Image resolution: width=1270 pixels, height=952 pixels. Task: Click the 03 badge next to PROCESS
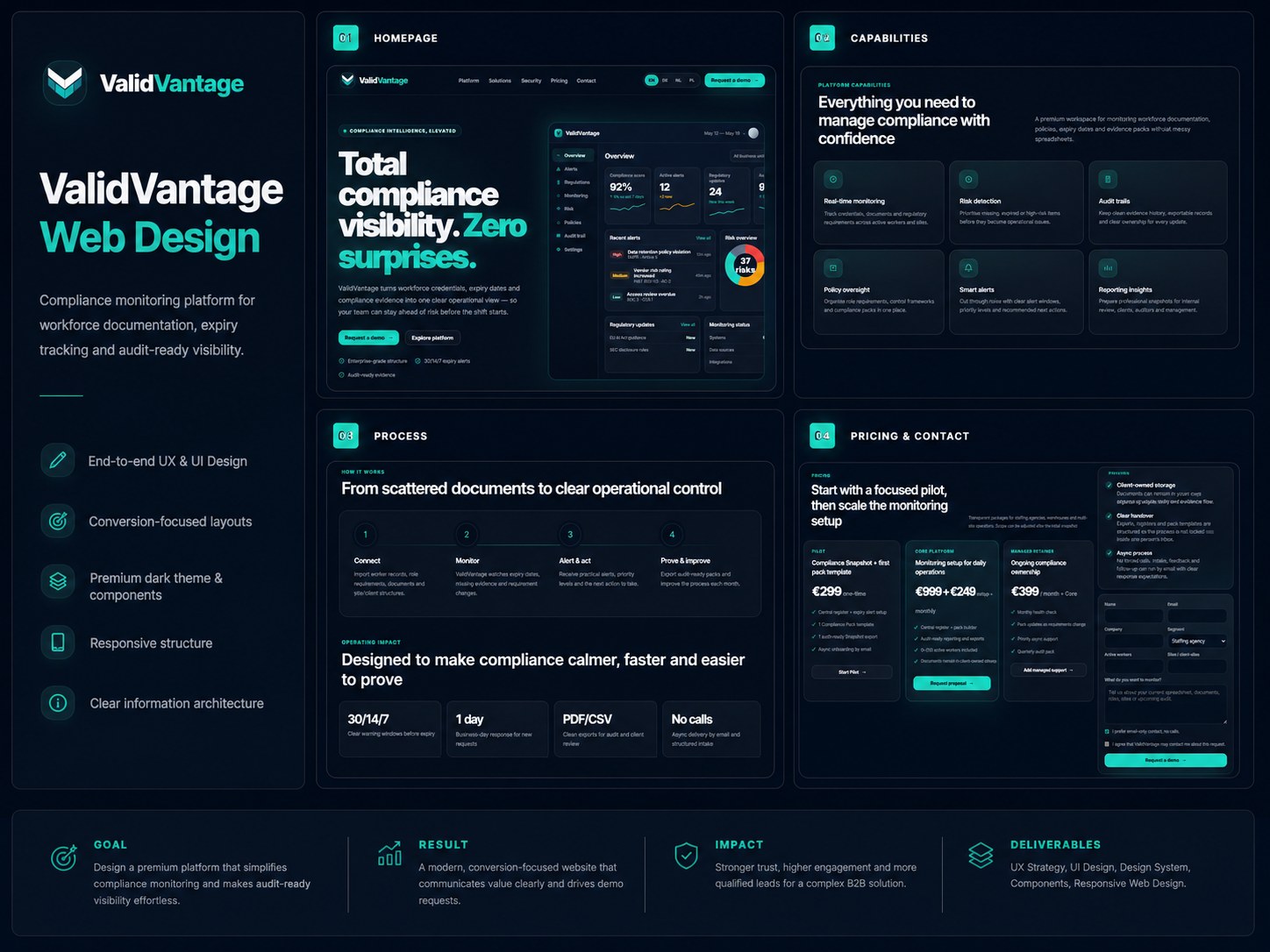[x=346, y=436]
